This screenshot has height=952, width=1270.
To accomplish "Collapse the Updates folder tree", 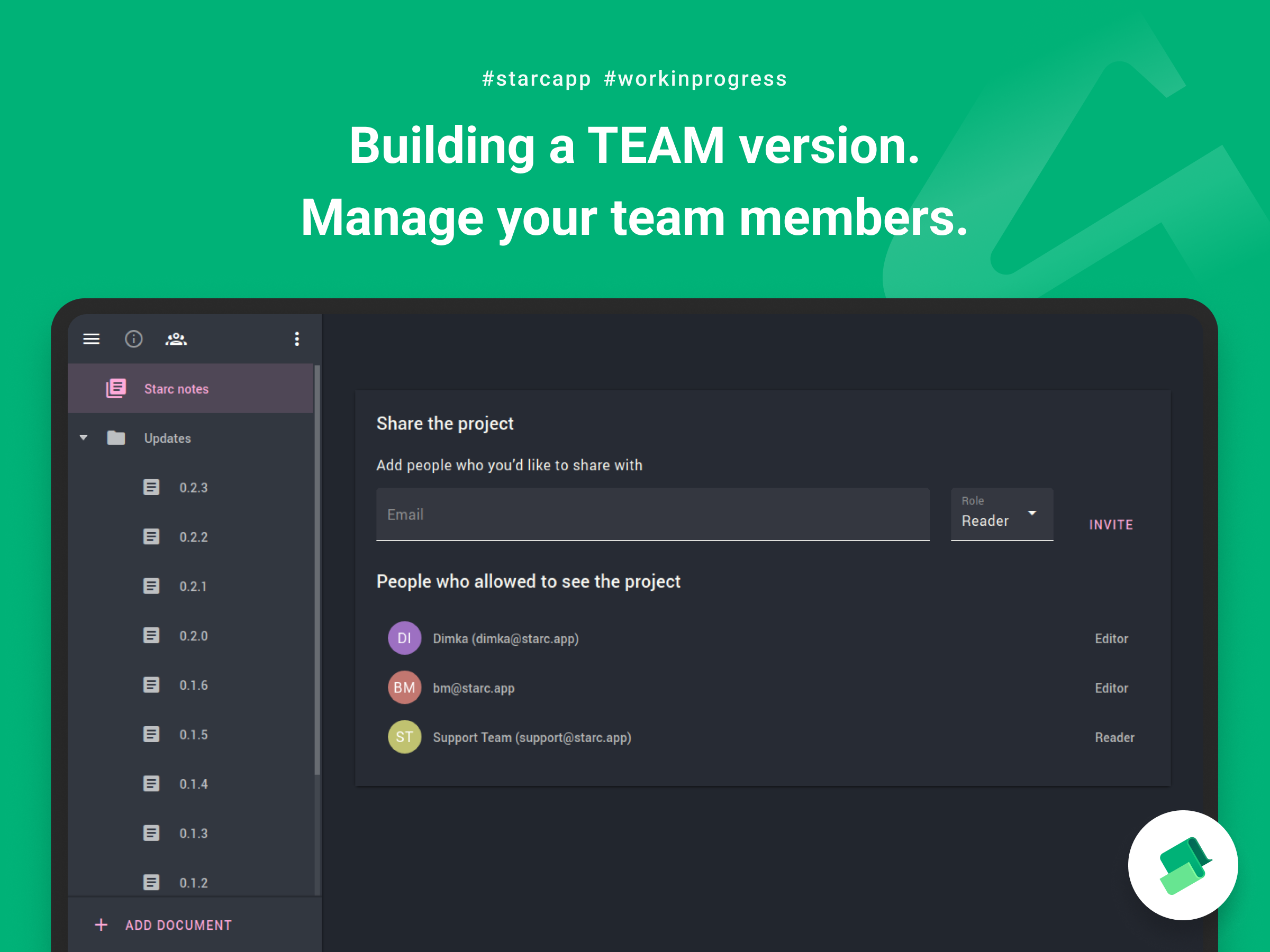I will click(83, 438).
